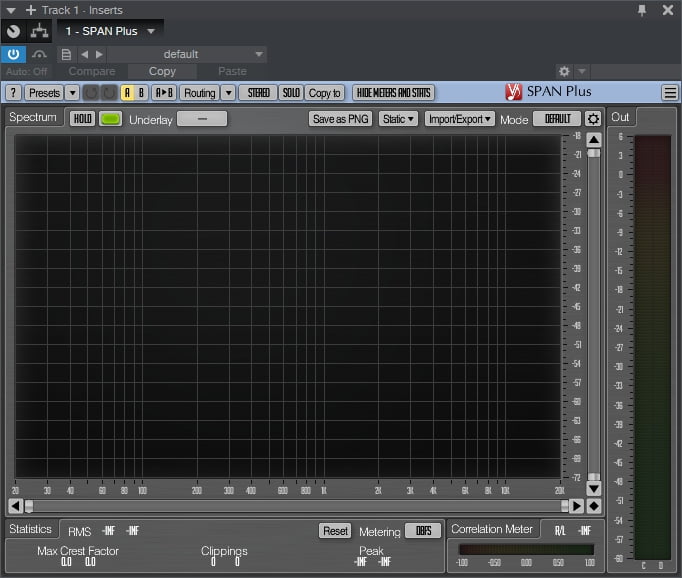Click the Paste button
This screenshot has height=578, width=682.
pyautogui.click(x=232, y=71)
